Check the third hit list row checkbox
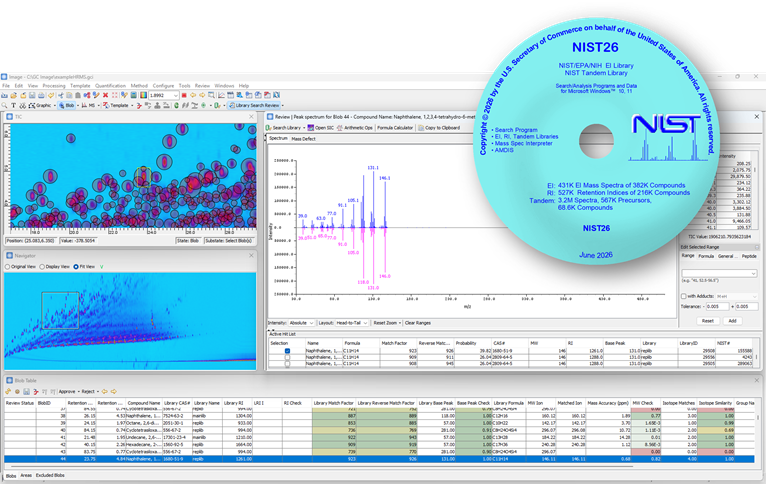 click(287, 363)
